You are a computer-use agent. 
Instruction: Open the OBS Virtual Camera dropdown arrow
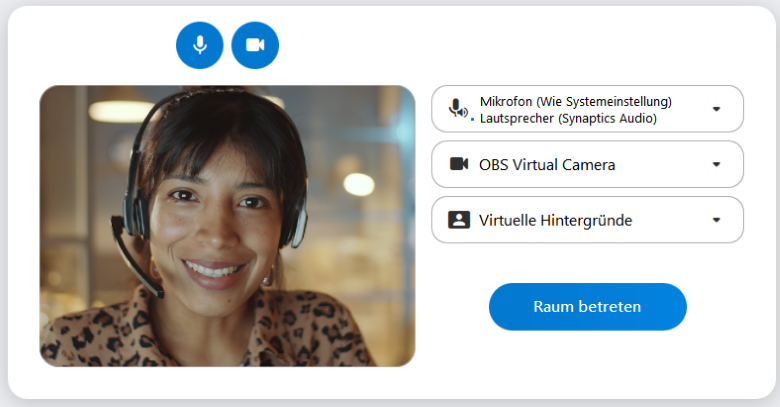pos(716,165)
